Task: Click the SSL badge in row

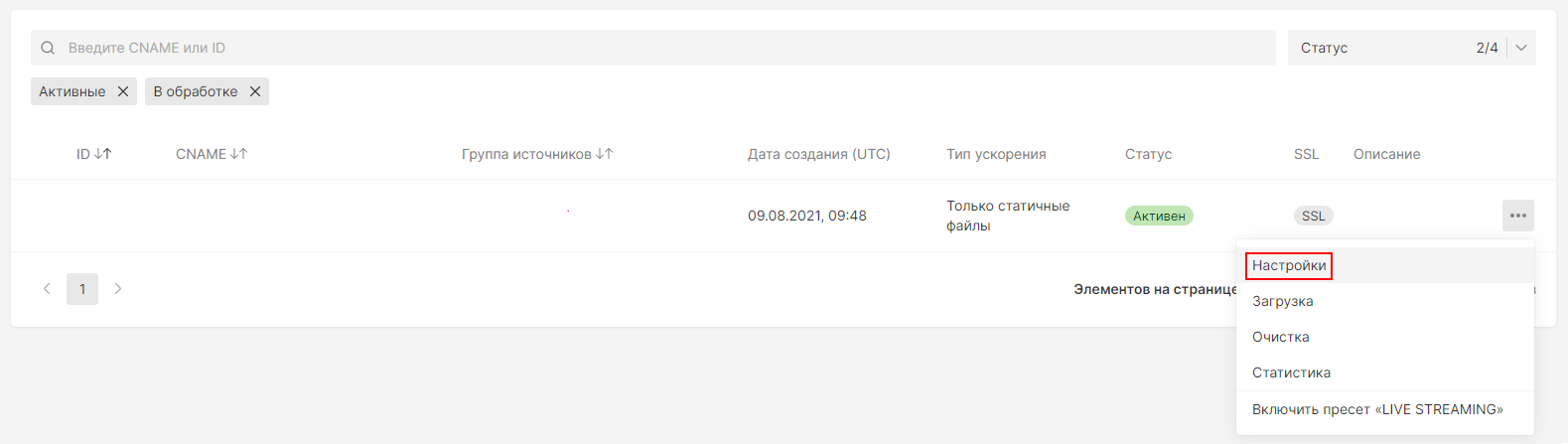Action: (x=1313, y=216)
